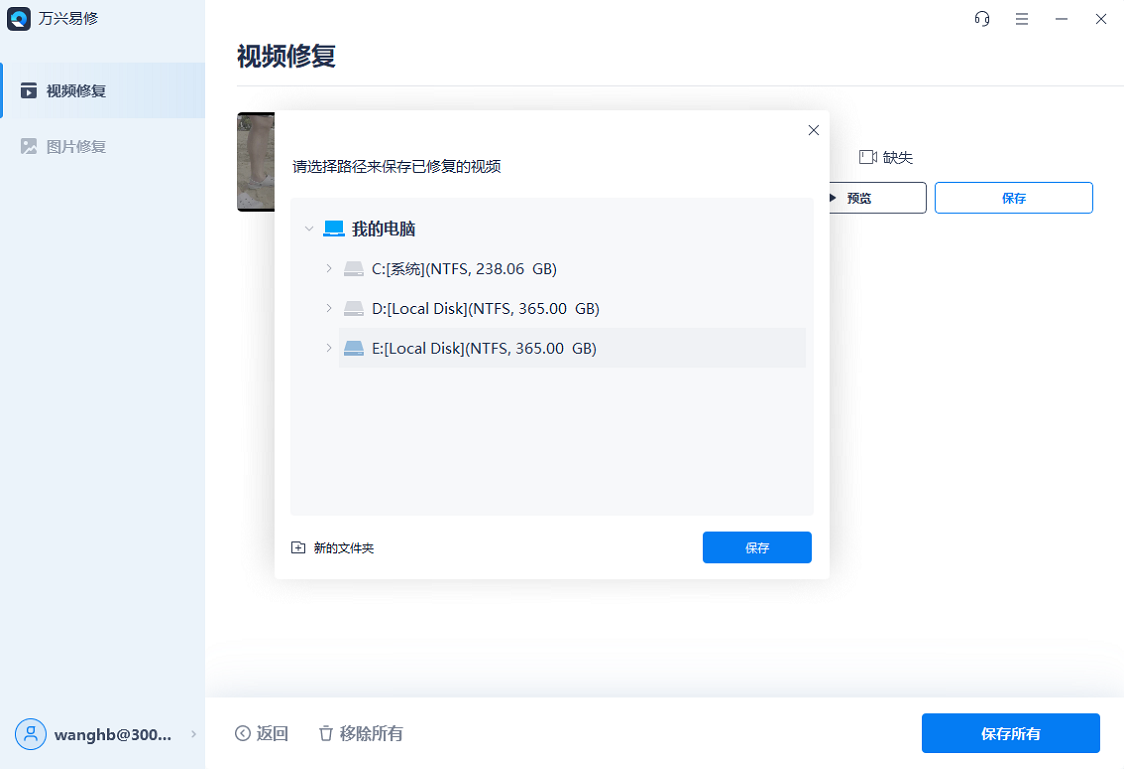Click the 移除所有 trash icon
Screen dimensions: 1124x769
(327, 733)
